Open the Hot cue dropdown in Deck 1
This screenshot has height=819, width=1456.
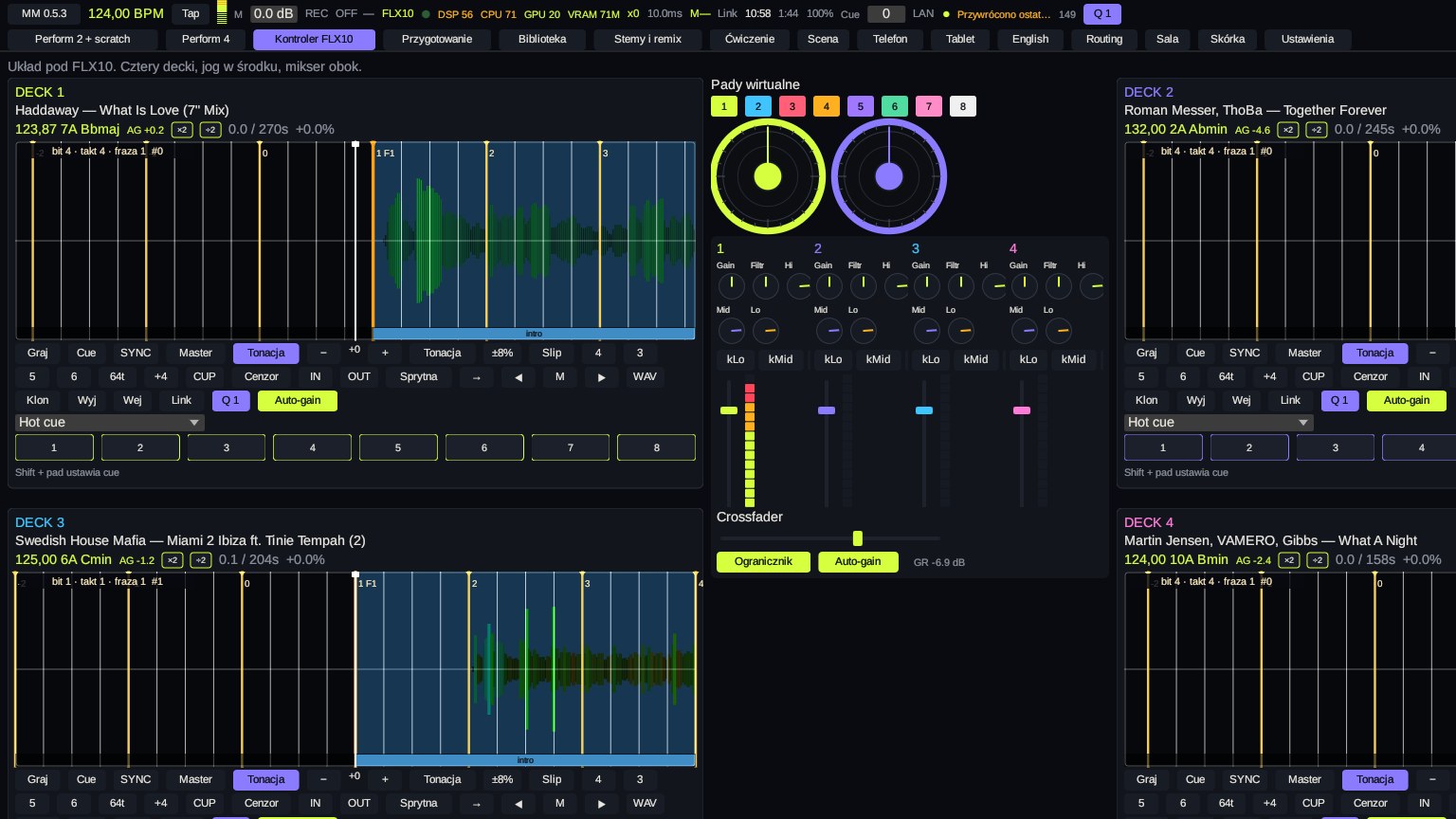(110, 423)
